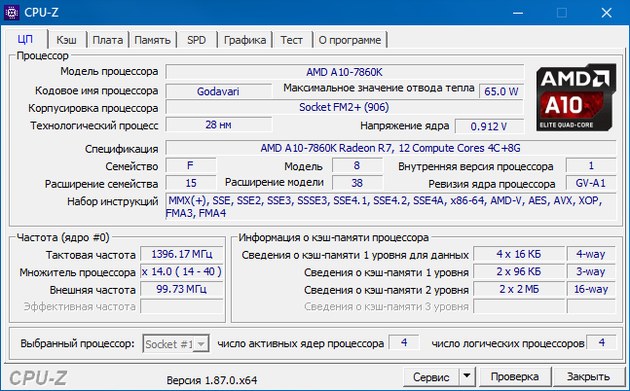Viewport: 630px width, 391px height.
Task: Open the Socket #1 processor selection dropdown
Action: (x=176, y=344)
